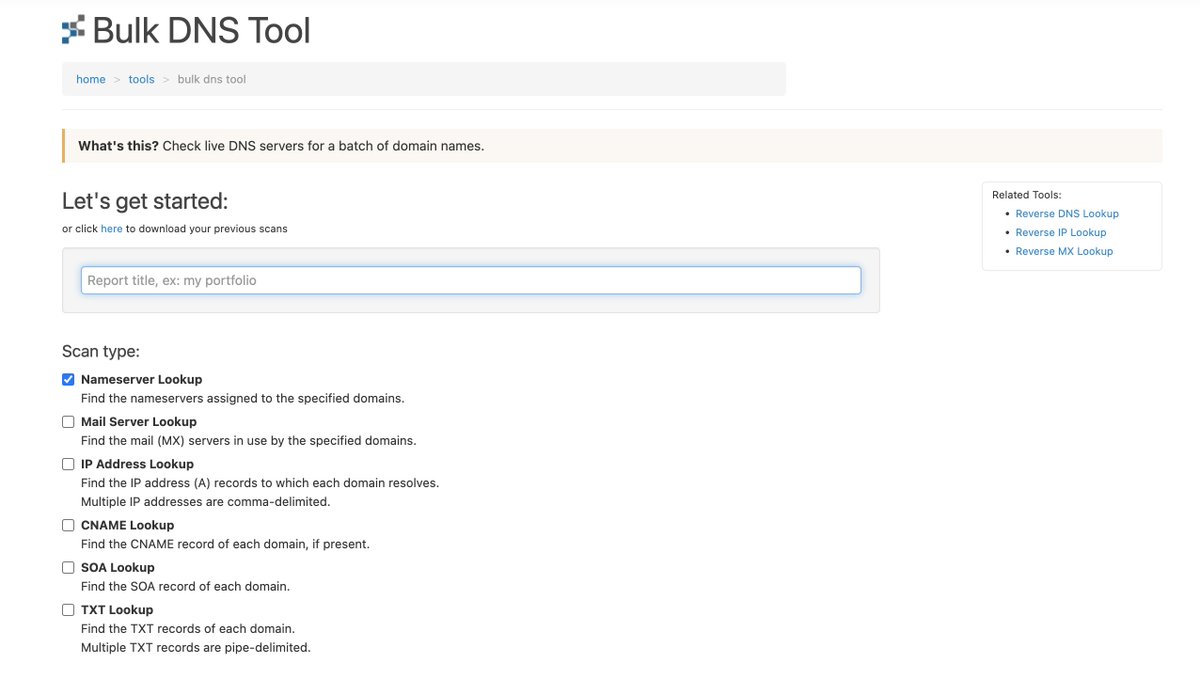Click the Bulk DNS Tool logo icon
Image resolution: width=1200 pixels, height=679 pixels.
[x=73, y=30]
